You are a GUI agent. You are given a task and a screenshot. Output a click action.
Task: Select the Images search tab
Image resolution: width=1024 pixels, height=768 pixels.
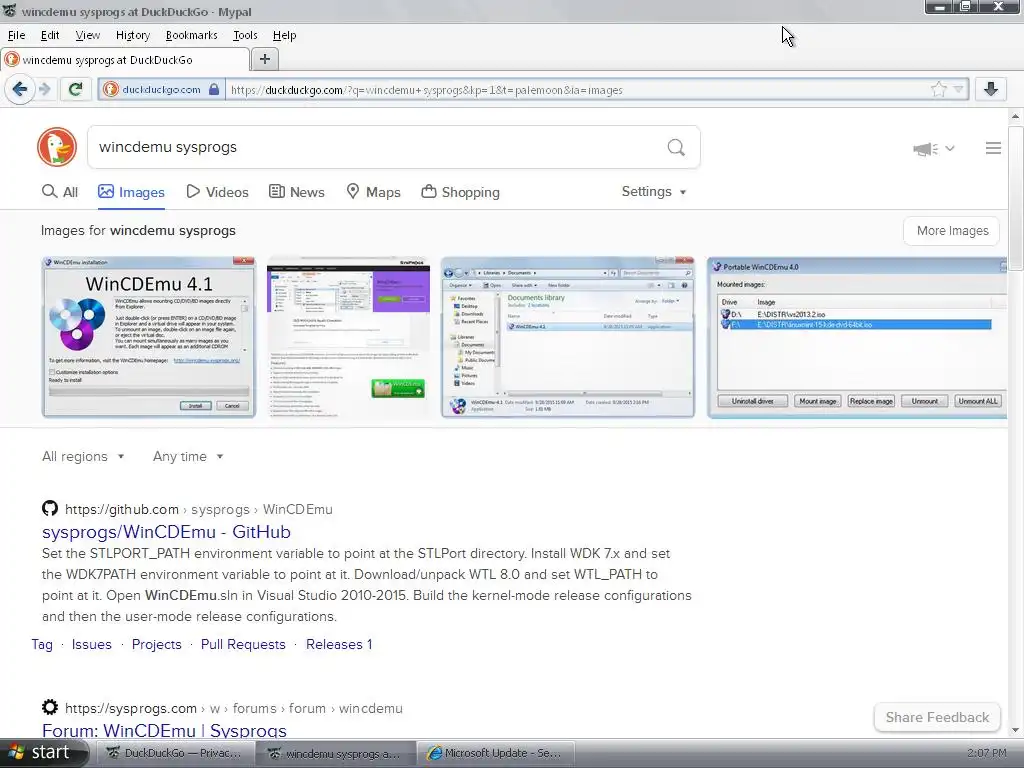pos(131,192)
